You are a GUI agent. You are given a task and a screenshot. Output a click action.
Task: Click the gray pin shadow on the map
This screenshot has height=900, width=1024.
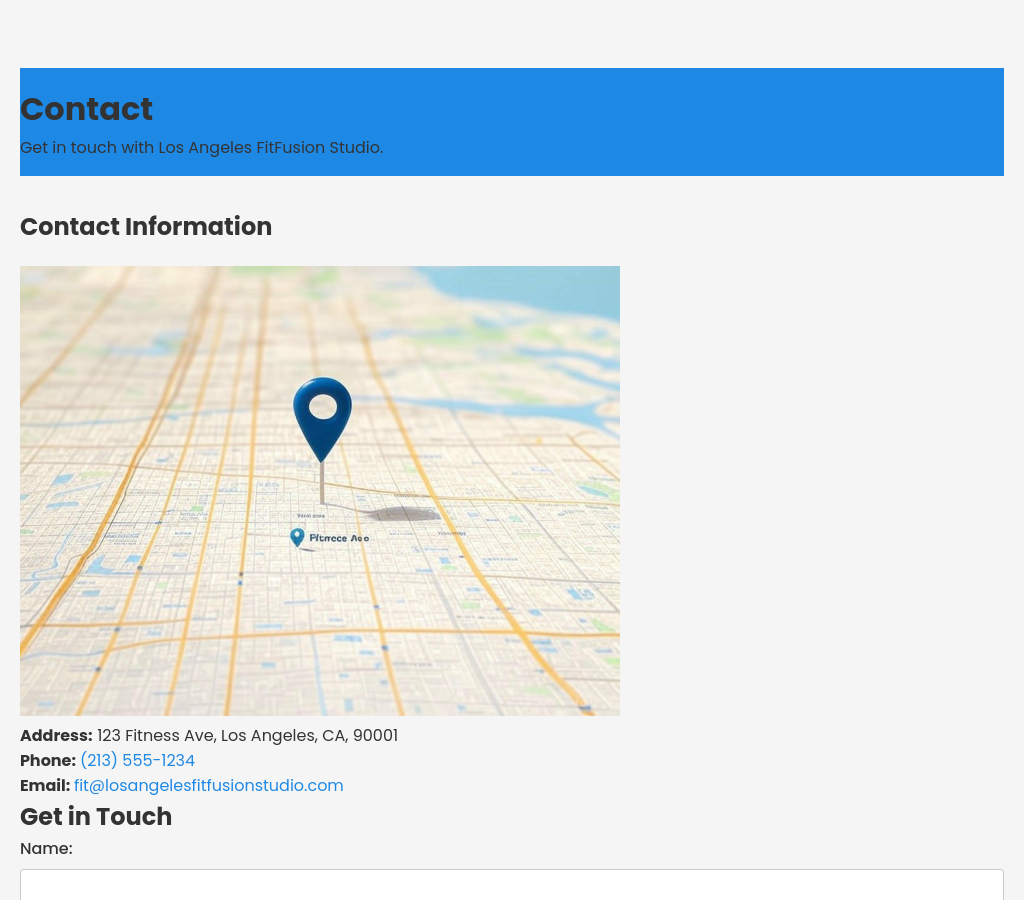403,514
